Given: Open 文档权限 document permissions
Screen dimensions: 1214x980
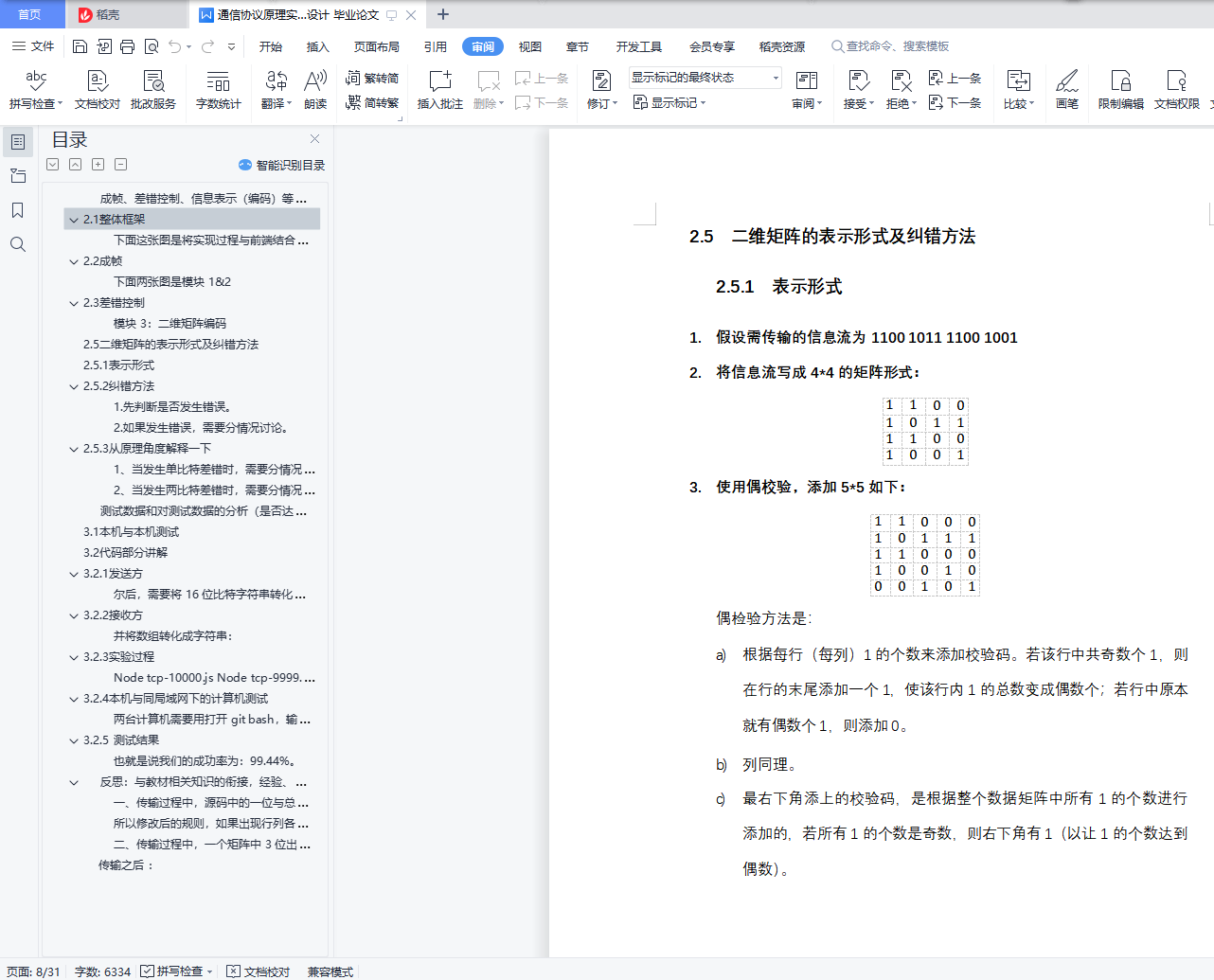Looking at the screenshot, I should (x=1177, y=90).
